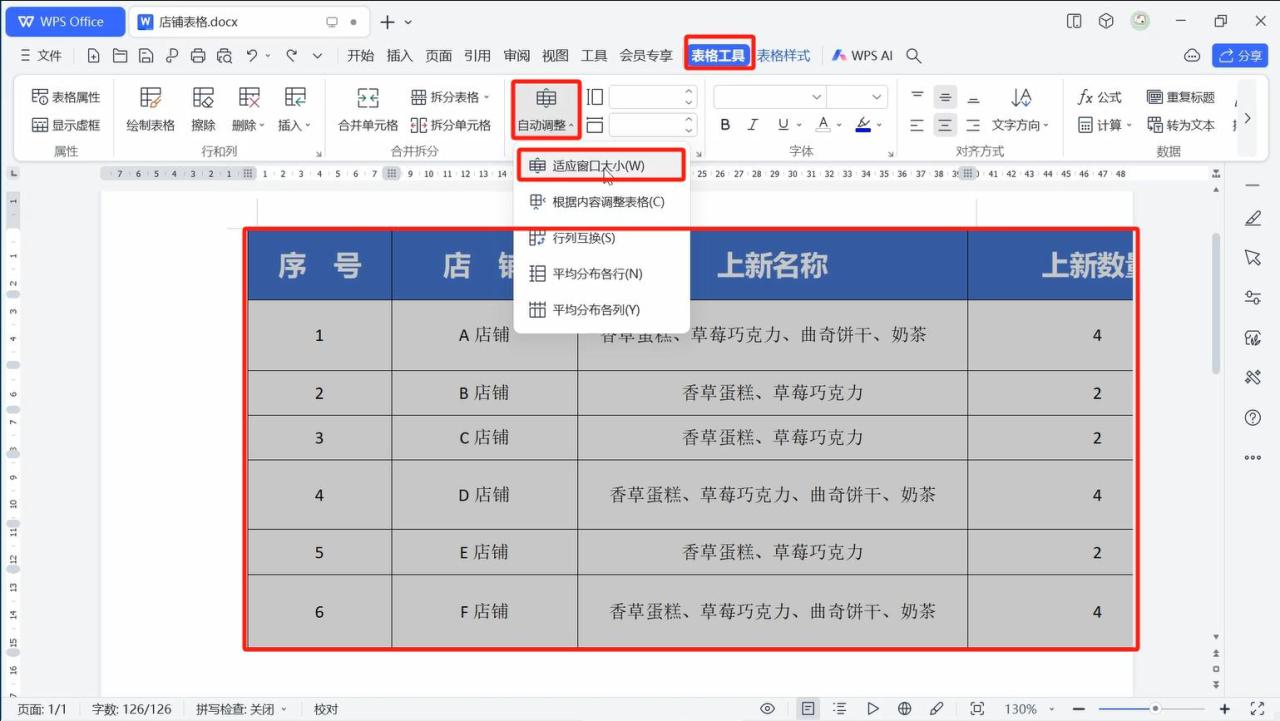Screen dimensions: 1280x721
Task: Click 合并单元格 merge cells
Action: pyautogui.click(x=368, y=109)
